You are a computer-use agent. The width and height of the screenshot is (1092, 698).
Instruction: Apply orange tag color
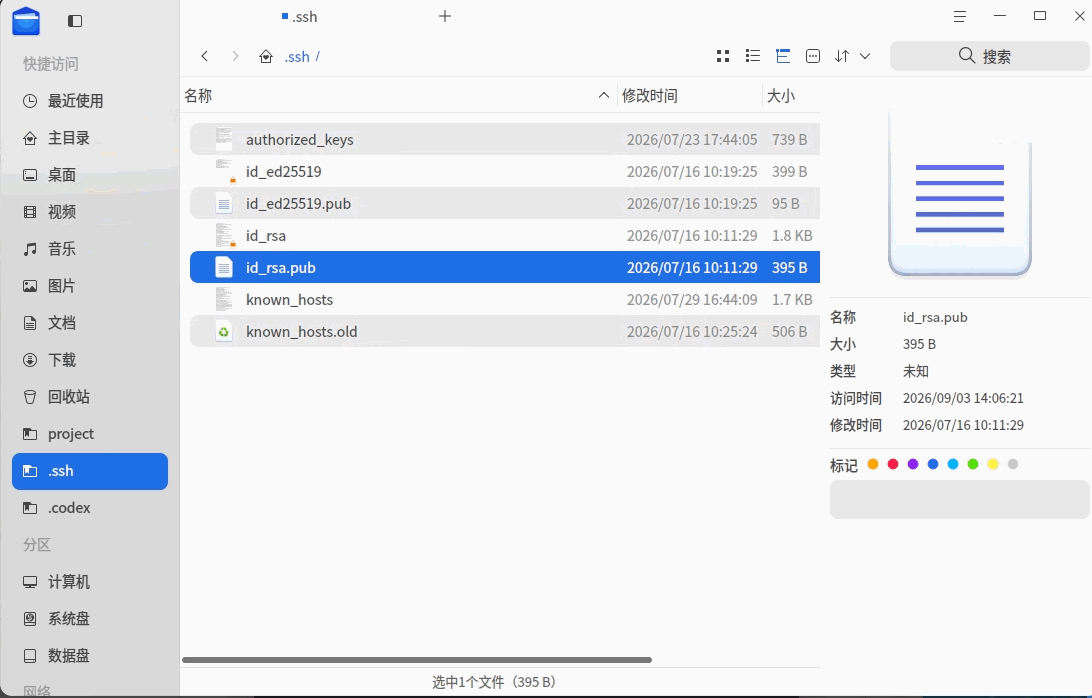(x=873, y=464)
